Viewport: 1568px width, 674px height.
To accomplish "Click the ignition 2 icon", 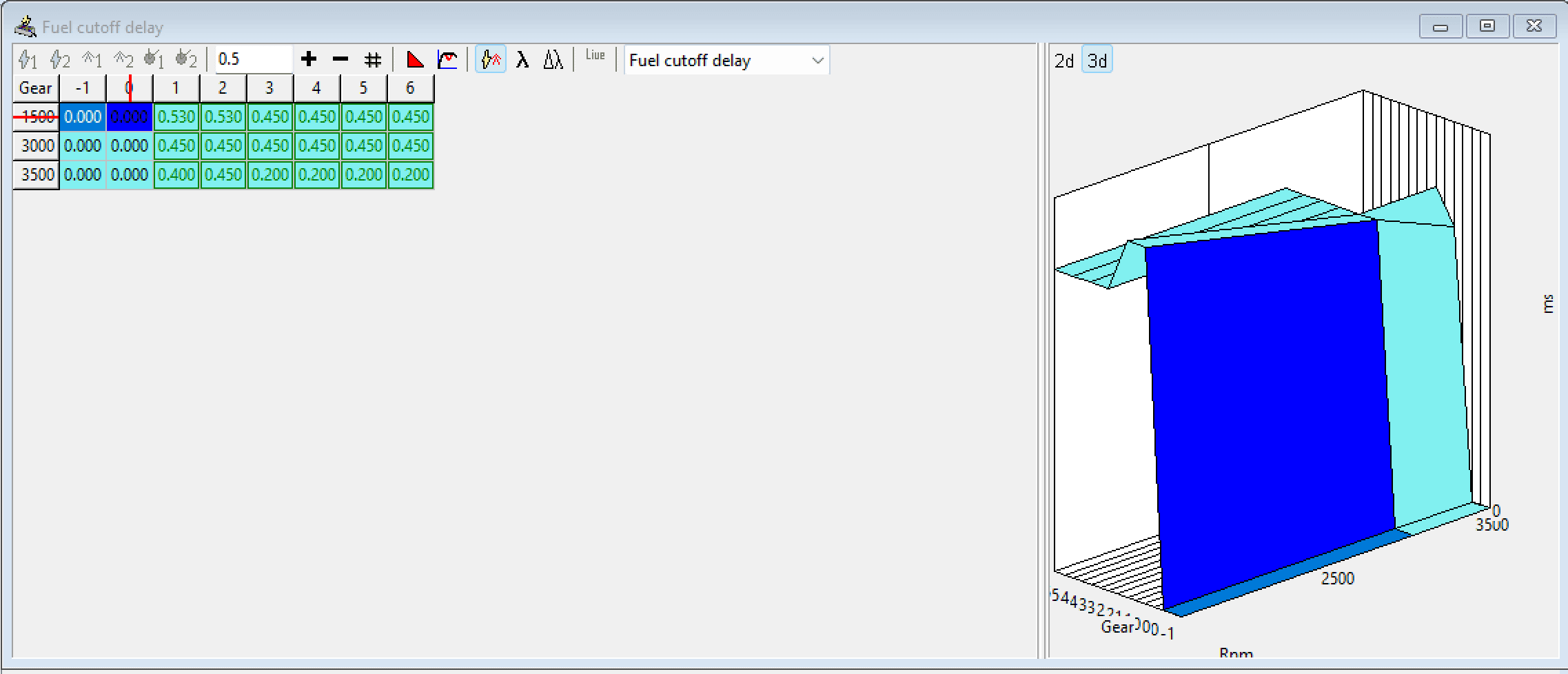I will tap(123, 59).
